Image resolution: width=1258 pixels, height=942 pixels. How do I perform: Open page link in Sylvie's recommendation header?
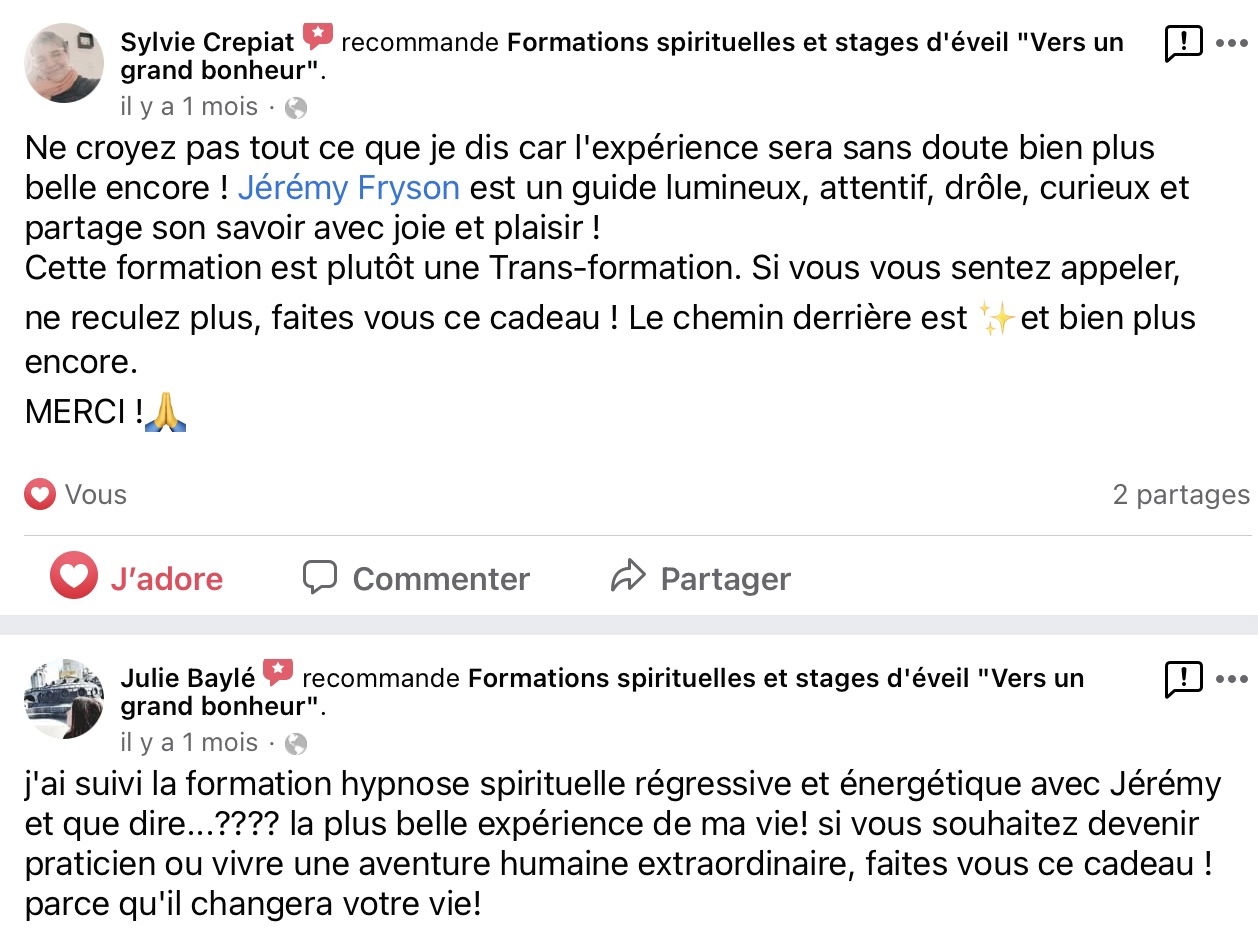[x=622, y=57]
